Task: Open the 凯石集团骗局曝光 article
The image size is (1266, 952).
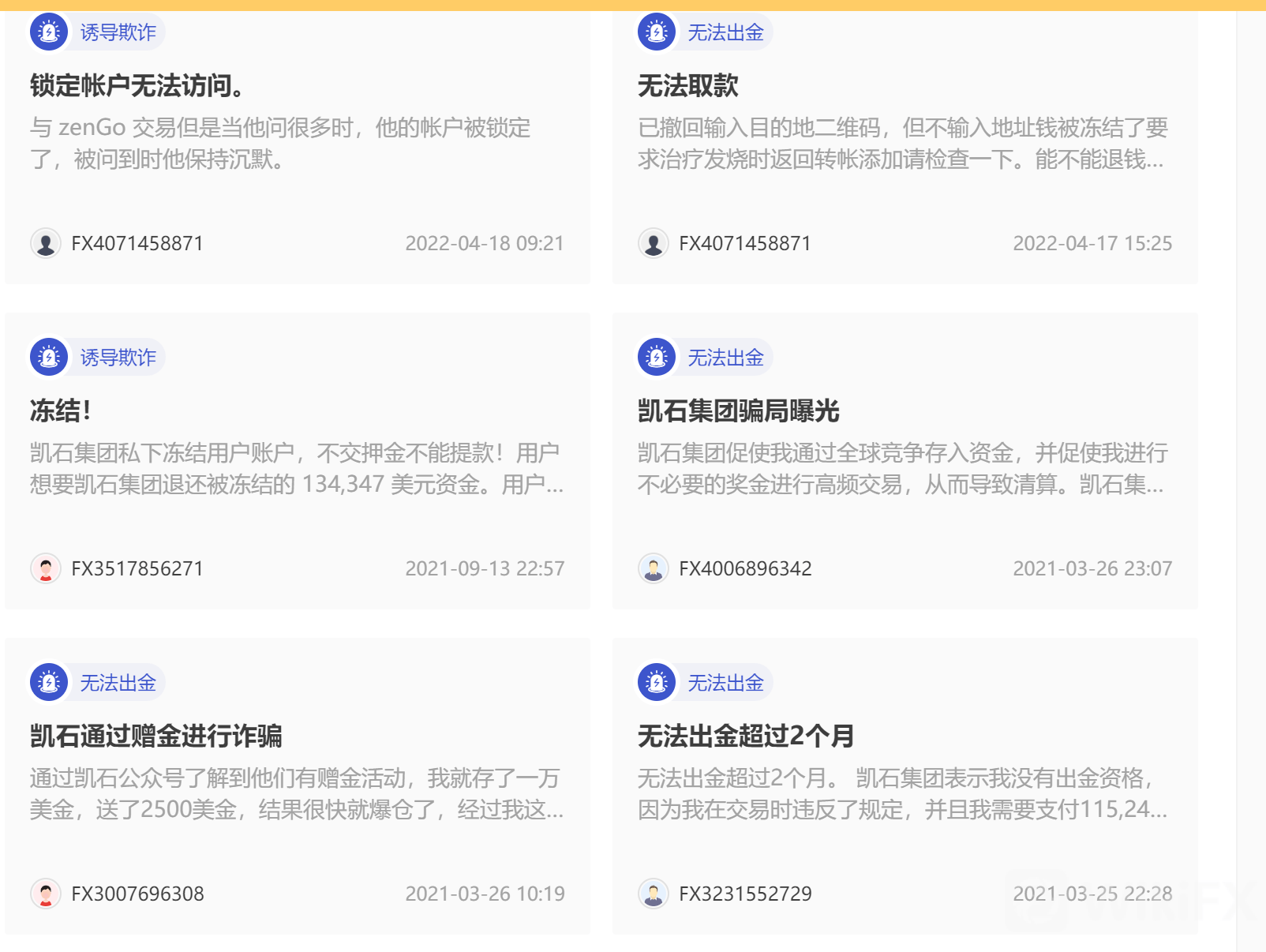Action: click(738, 410)
